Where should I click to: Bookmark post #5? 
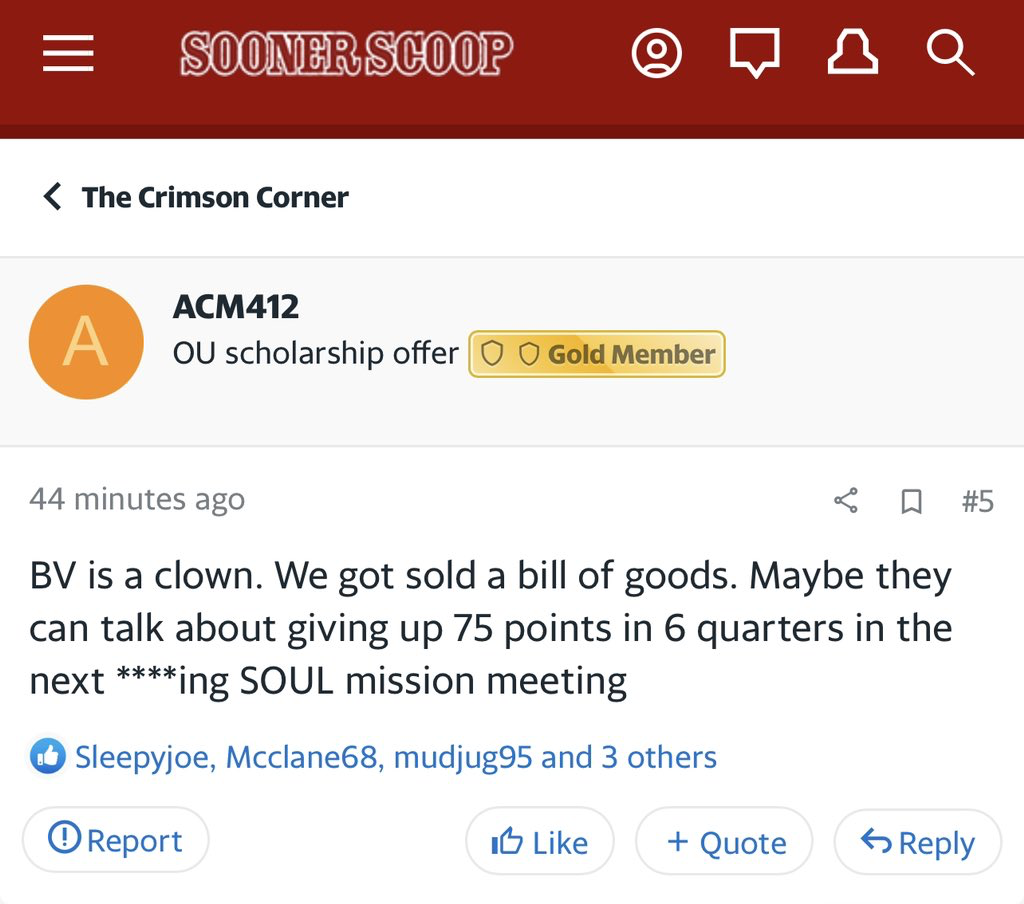coord(911,501)
